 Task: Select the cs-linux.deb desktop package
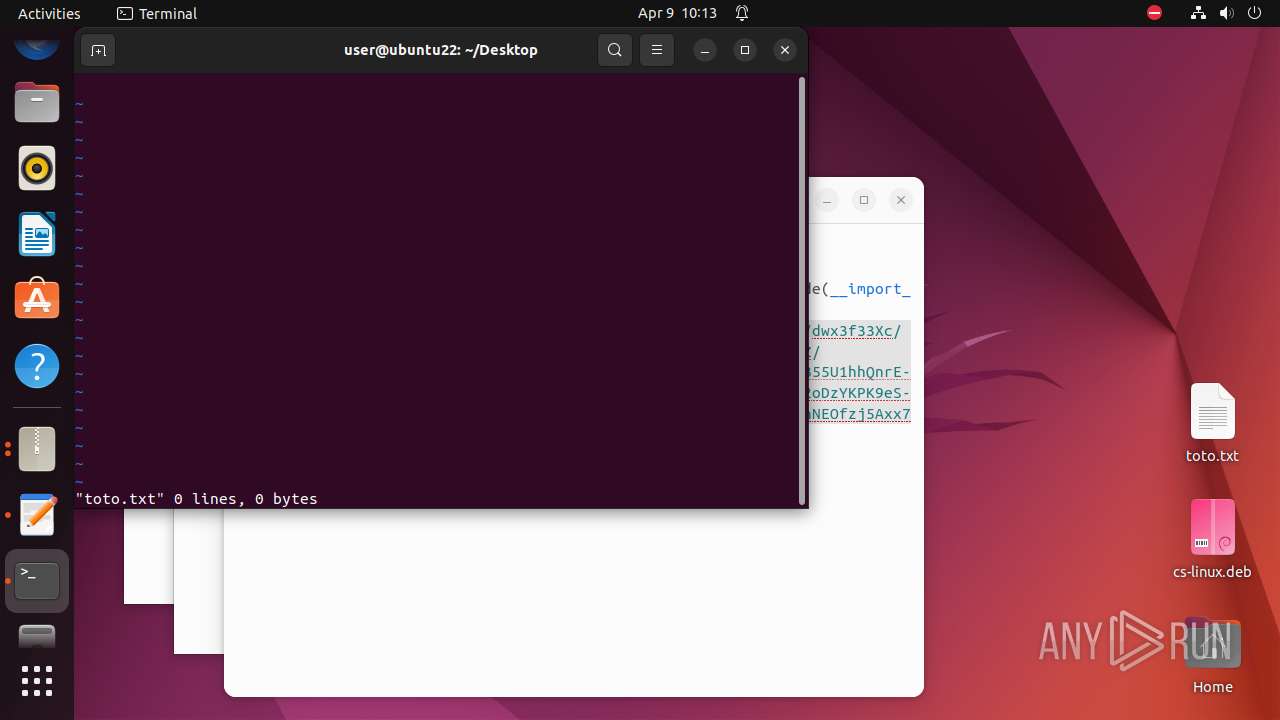(1212, 539)
